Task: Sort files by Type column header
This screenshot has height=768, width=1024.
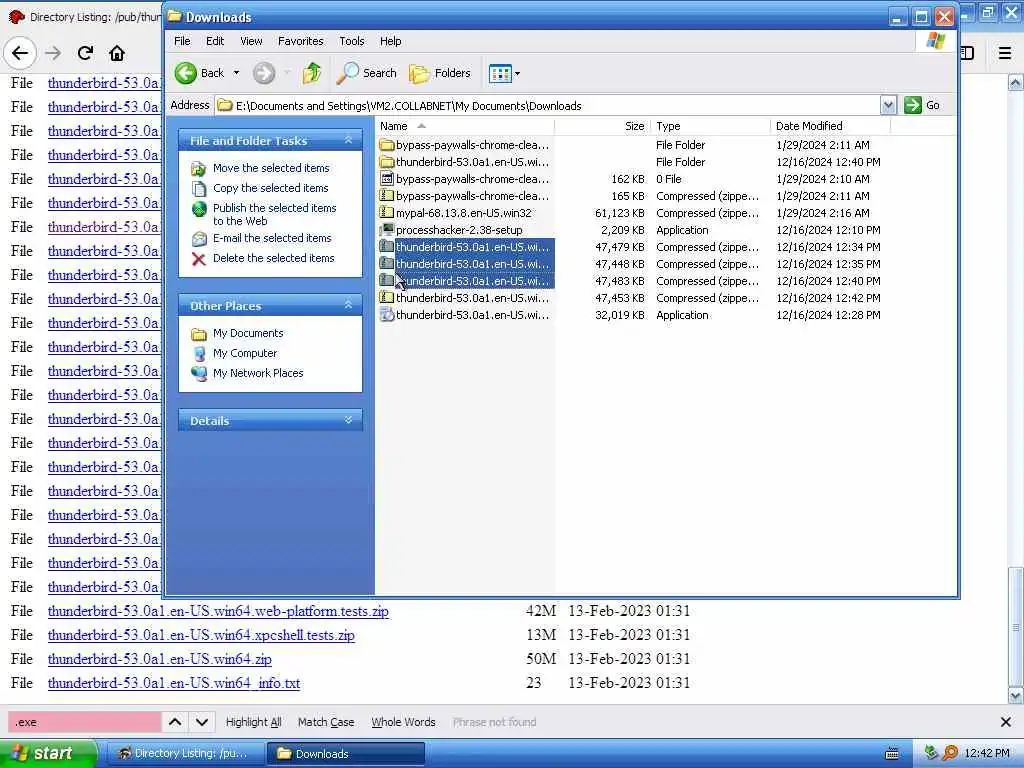Action: [711, 126]
